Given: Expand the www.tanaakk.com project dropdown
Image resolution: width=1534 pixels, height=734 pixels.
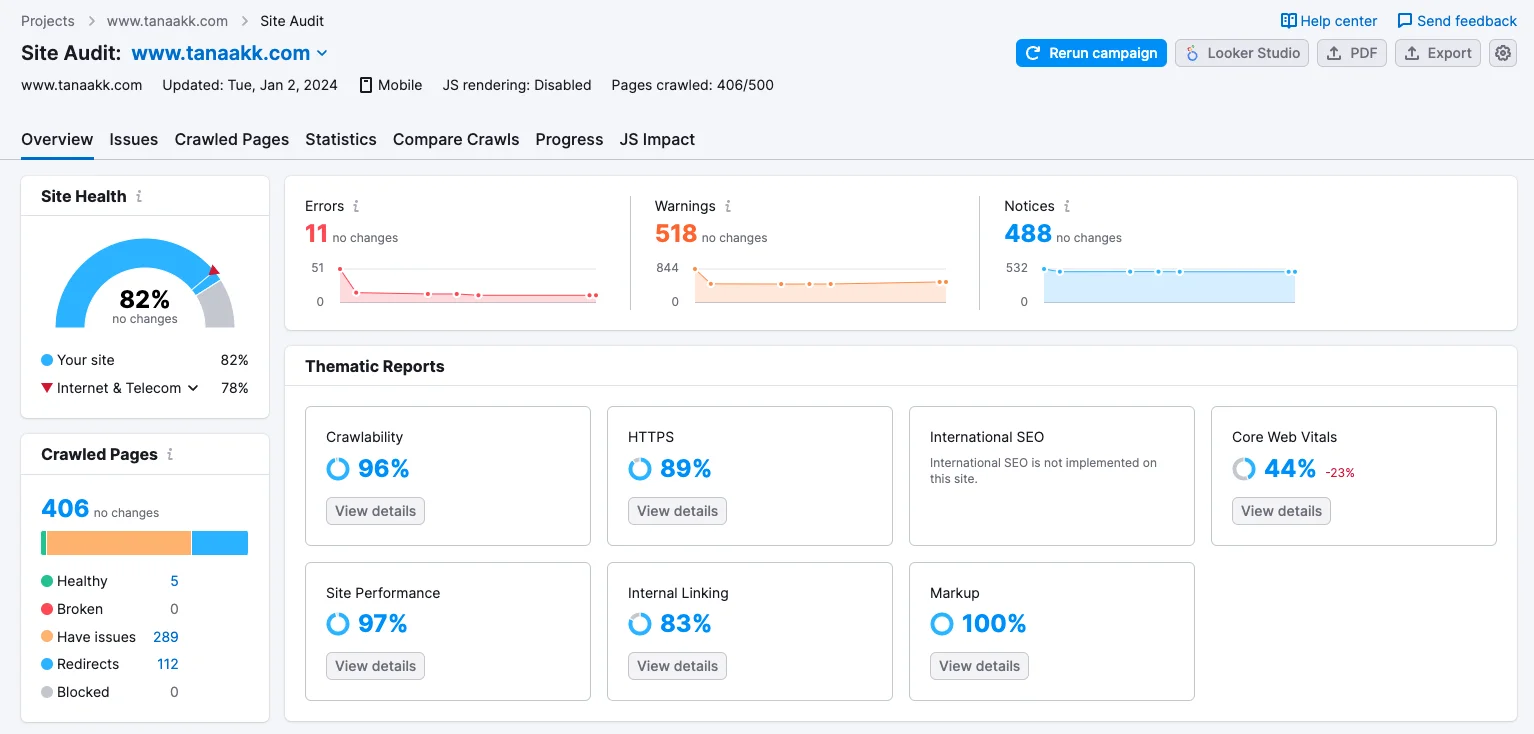Looking at the screenshot, I should coord(321,53).
